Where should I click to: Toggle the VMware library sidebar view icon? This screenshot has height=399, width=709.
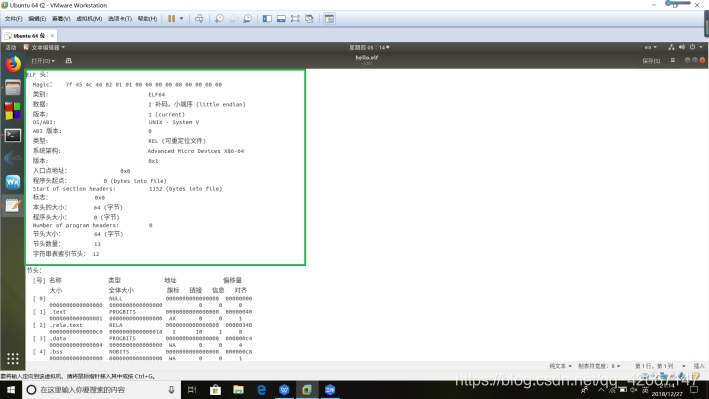point(267,19)
